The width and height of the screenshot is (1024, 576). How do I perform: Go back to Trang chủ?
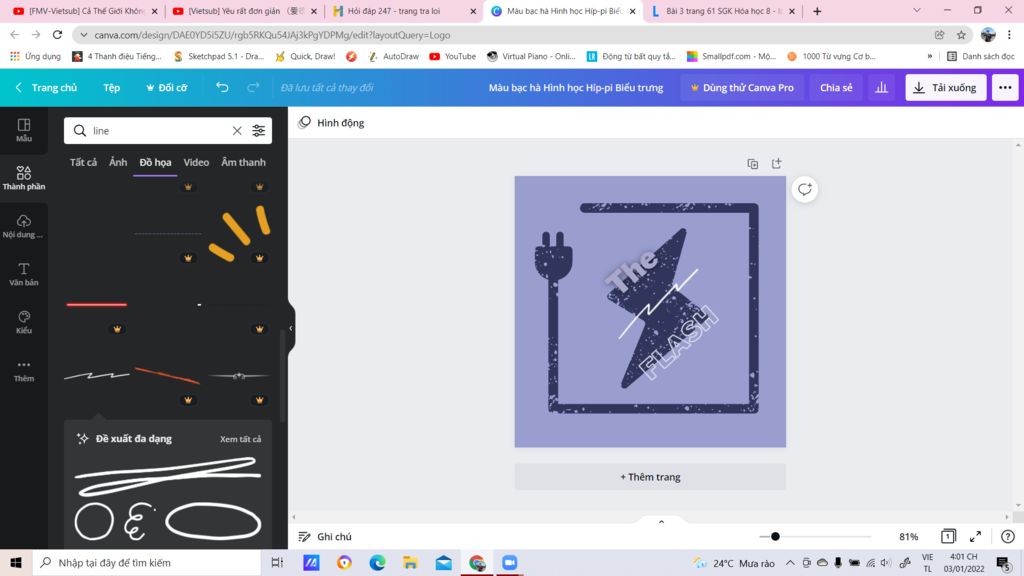point(46,88)
